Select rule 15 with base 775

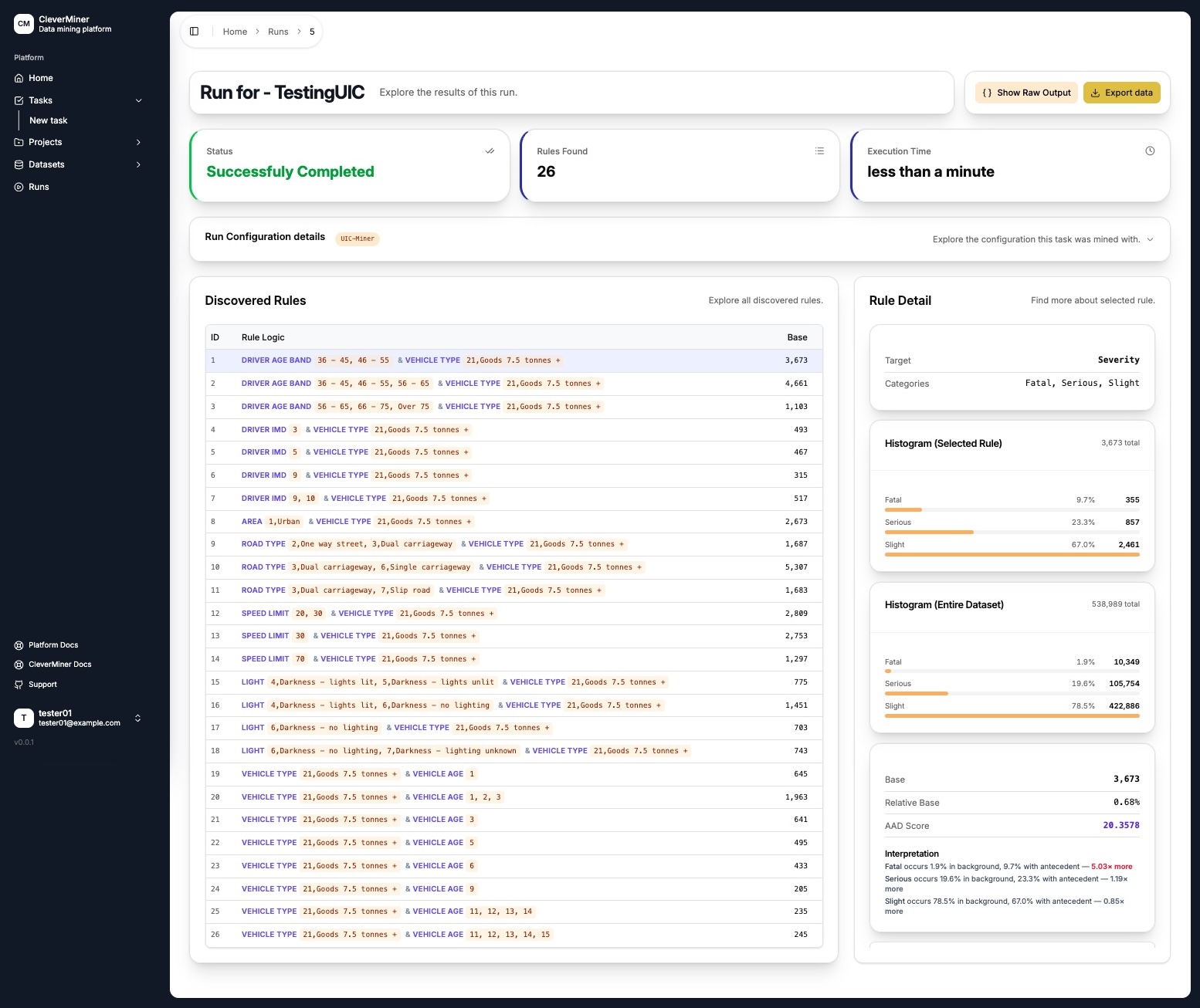514,682
